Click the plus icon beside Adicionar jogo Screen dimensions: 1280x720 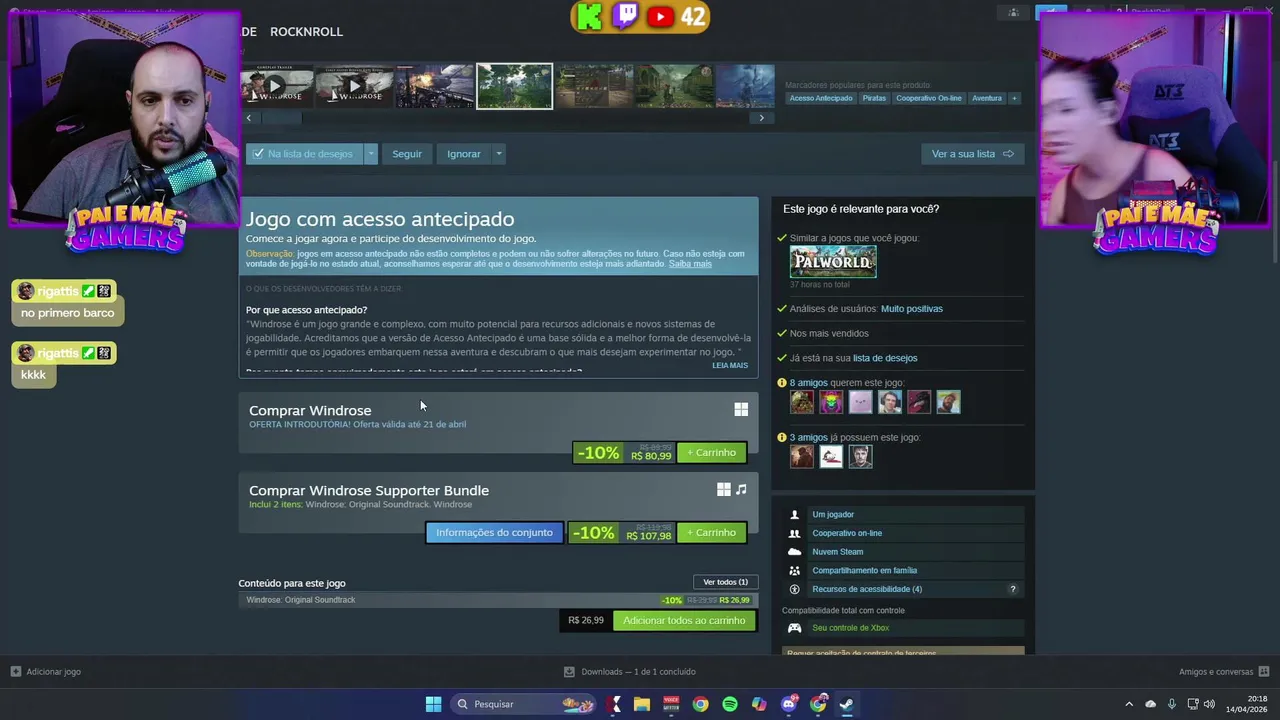click(x=15, y=672)
